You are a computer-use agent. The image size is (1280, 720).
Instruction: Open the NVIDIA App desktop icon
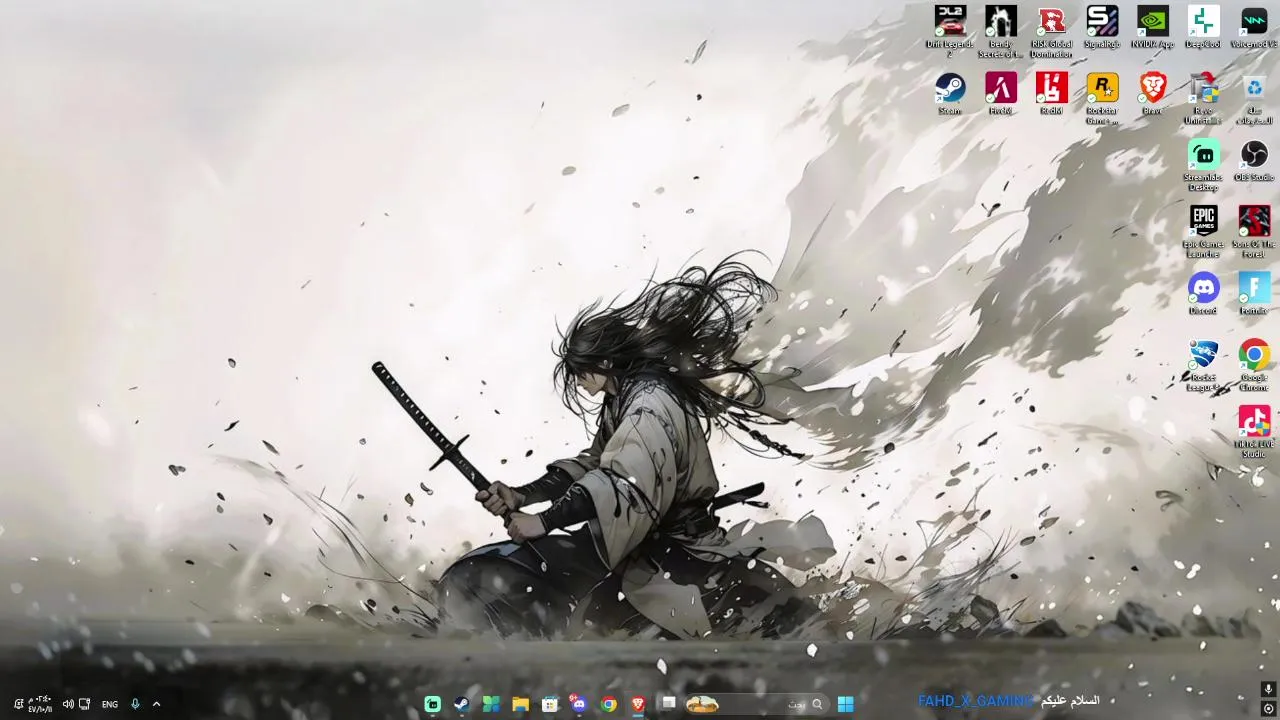coord(1153,27)
